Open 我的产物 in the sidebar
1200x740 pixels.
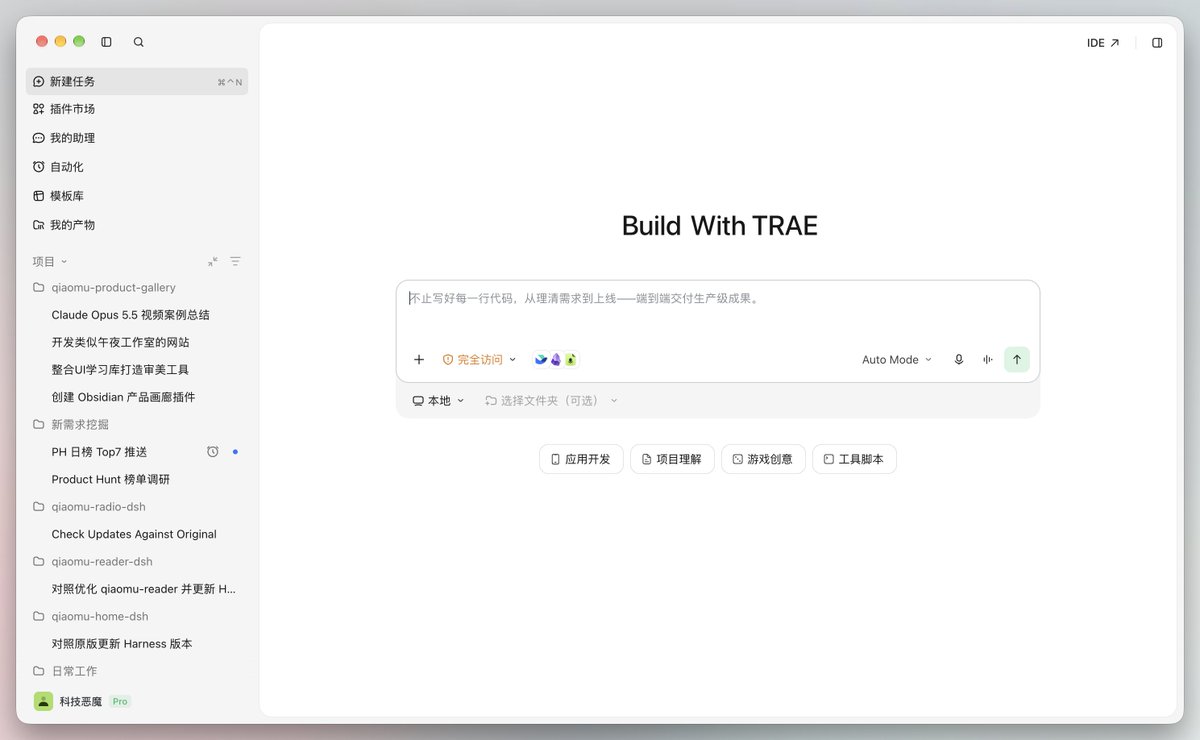137,225
